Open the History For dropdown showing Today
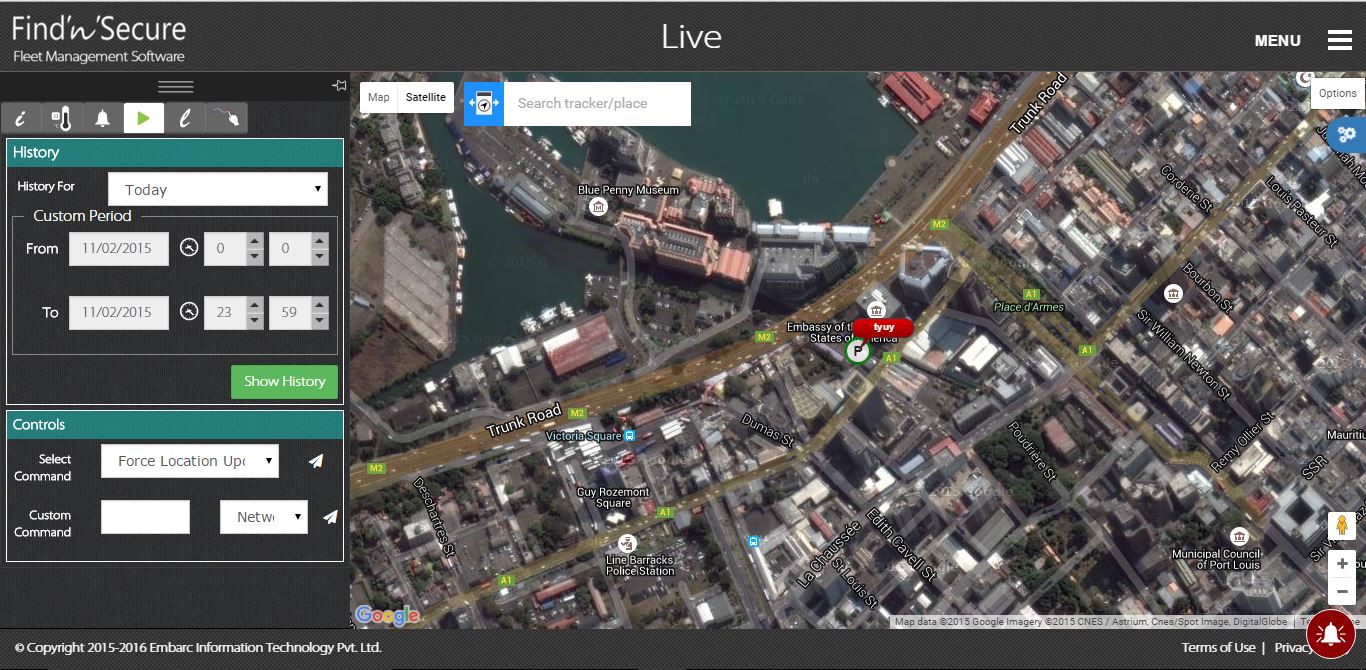Image resolution: width=1366 pixels, height=670 pixels. click(x=218, y=189)
